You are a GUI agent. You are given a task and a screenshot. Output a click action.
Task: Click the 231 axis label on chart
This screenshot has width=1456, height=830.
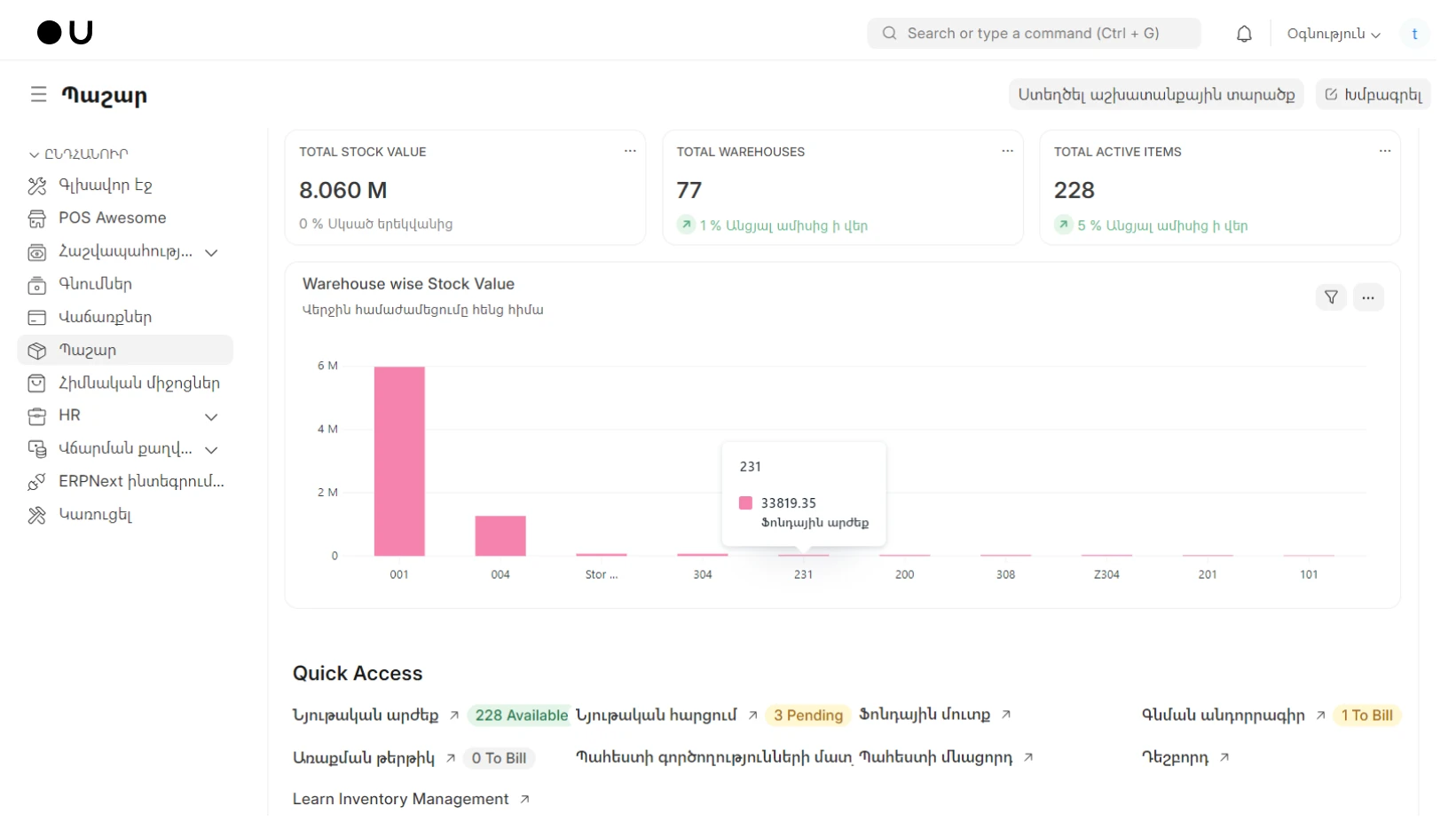coord(803,575)
